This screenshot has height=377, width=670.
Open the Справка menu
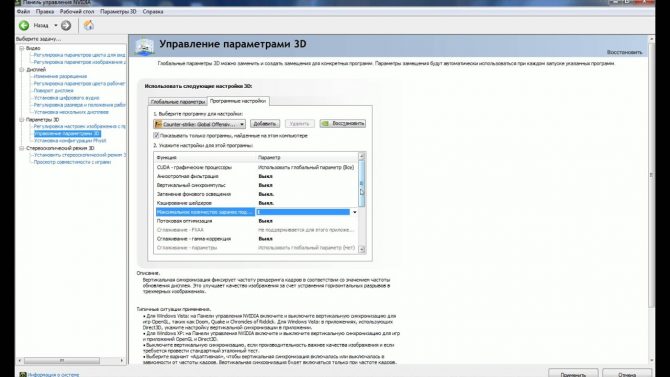click(153, 12)
